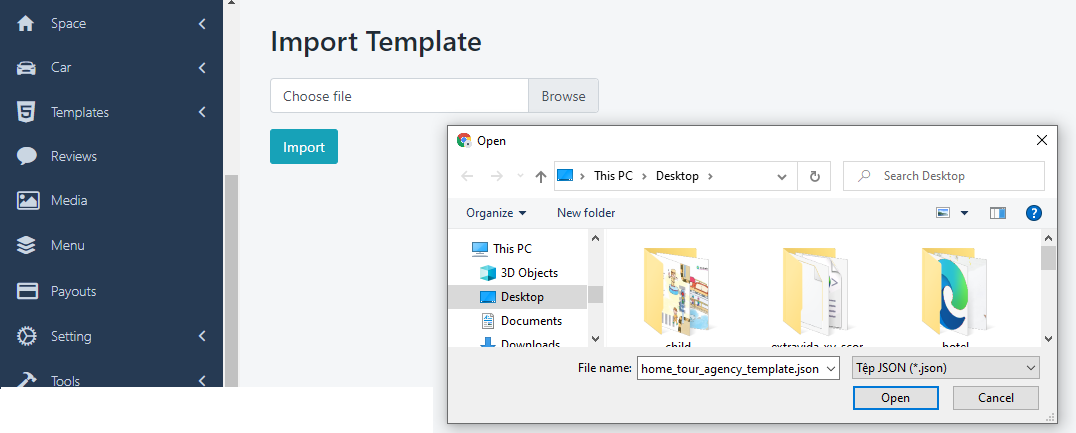The width and height of the screenshot is (1076, 433).
Task: Open the file dialog Help icon
Action: pyautogui.click(x=1034, y=213)
